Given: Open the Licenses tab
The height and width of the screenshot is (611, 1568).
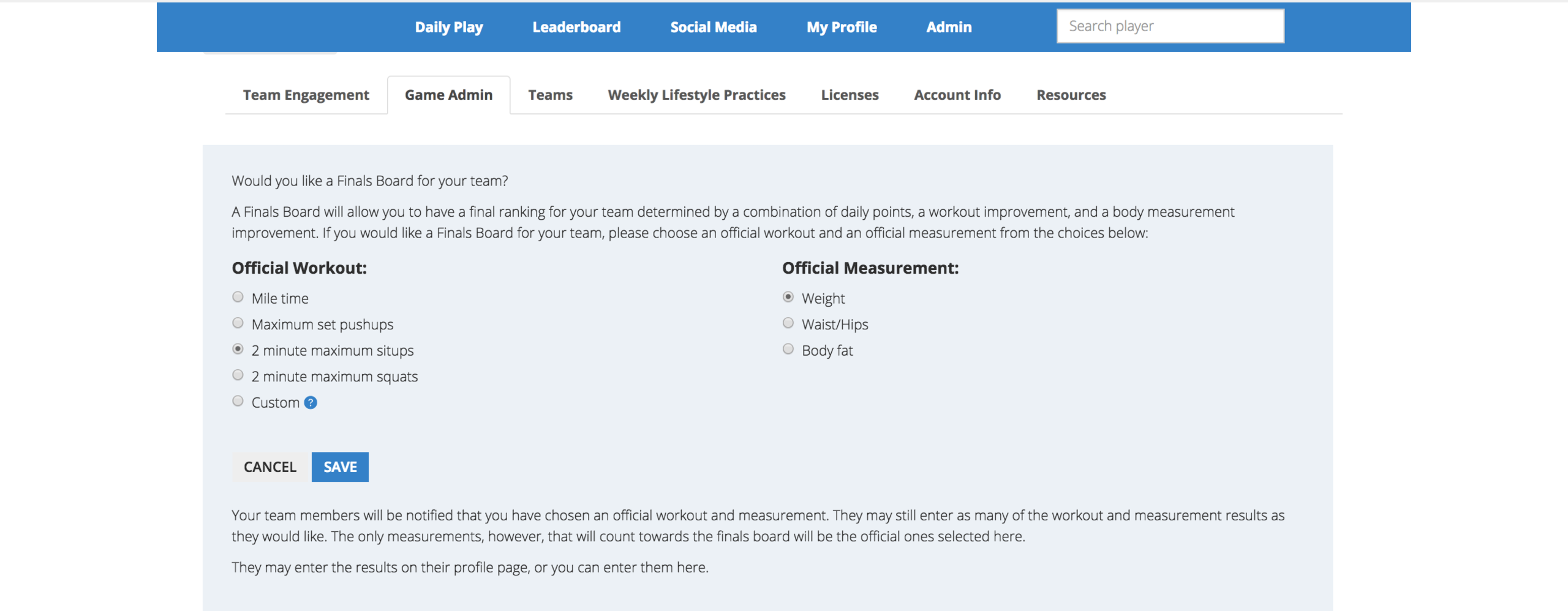Looking at the screenshot, I should 850,95.
